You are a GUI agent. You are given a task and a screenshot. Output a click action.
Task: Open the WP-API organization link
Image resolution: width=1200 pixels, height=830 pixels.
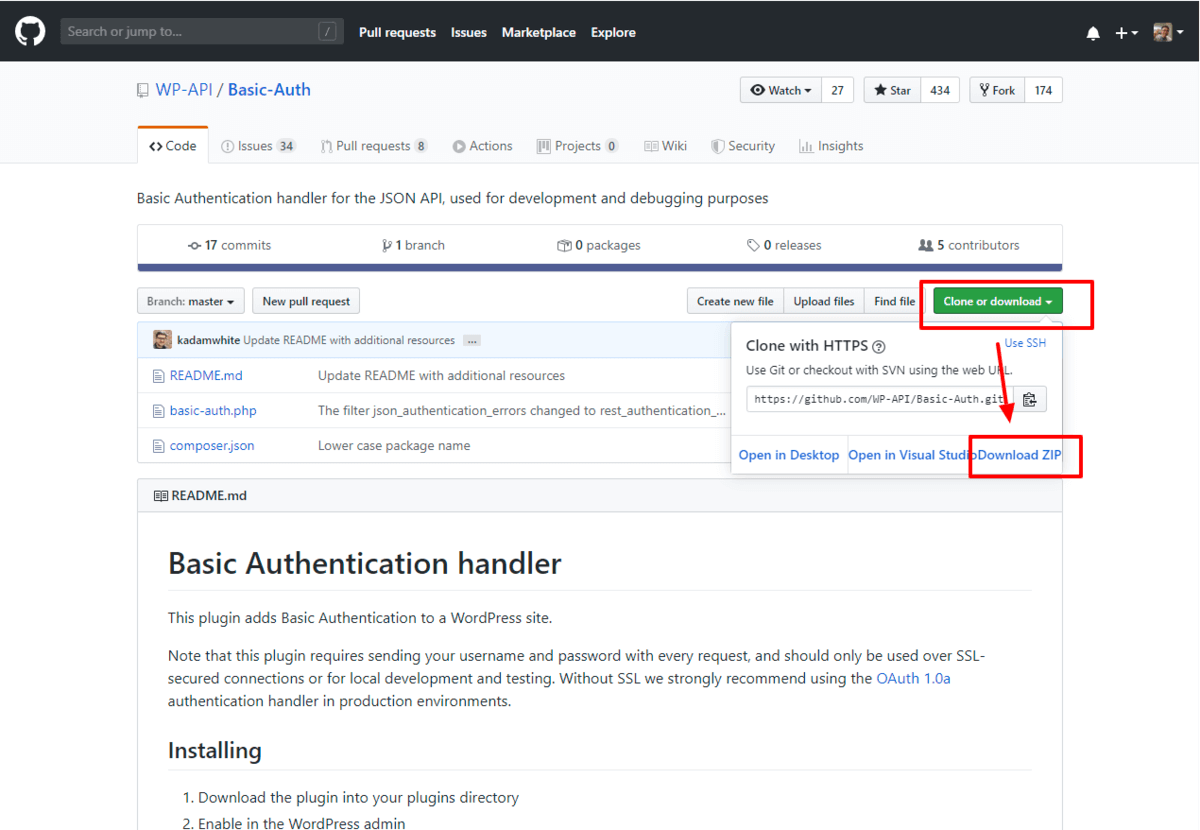pos(184,90)
